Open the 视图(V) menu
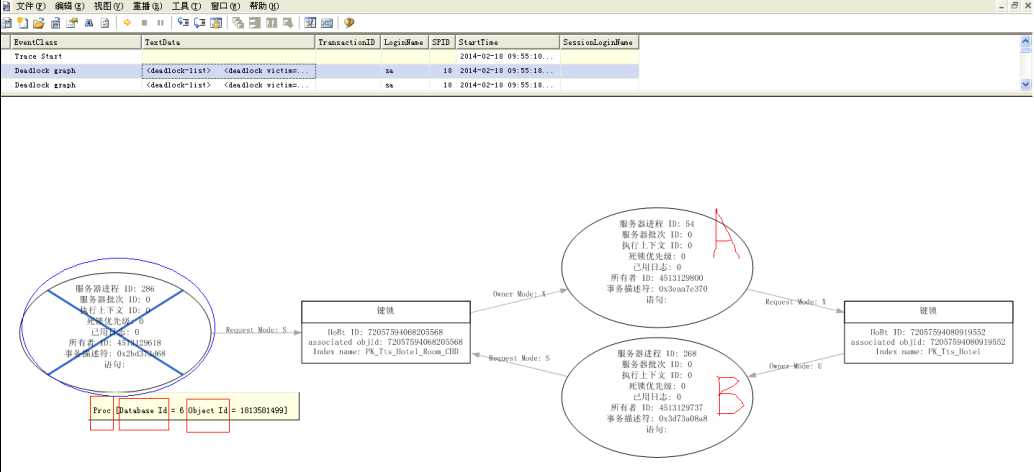Image resolution: width=1034 pixels, height=472 pixels. coord(108,6)
